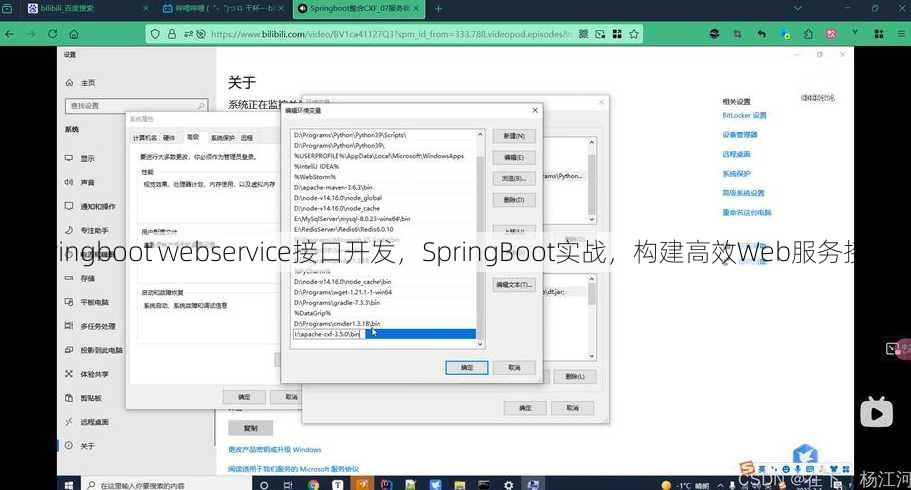
Task: Click 删除(D) in edit environment variable dialog
Action: [514, 200]
